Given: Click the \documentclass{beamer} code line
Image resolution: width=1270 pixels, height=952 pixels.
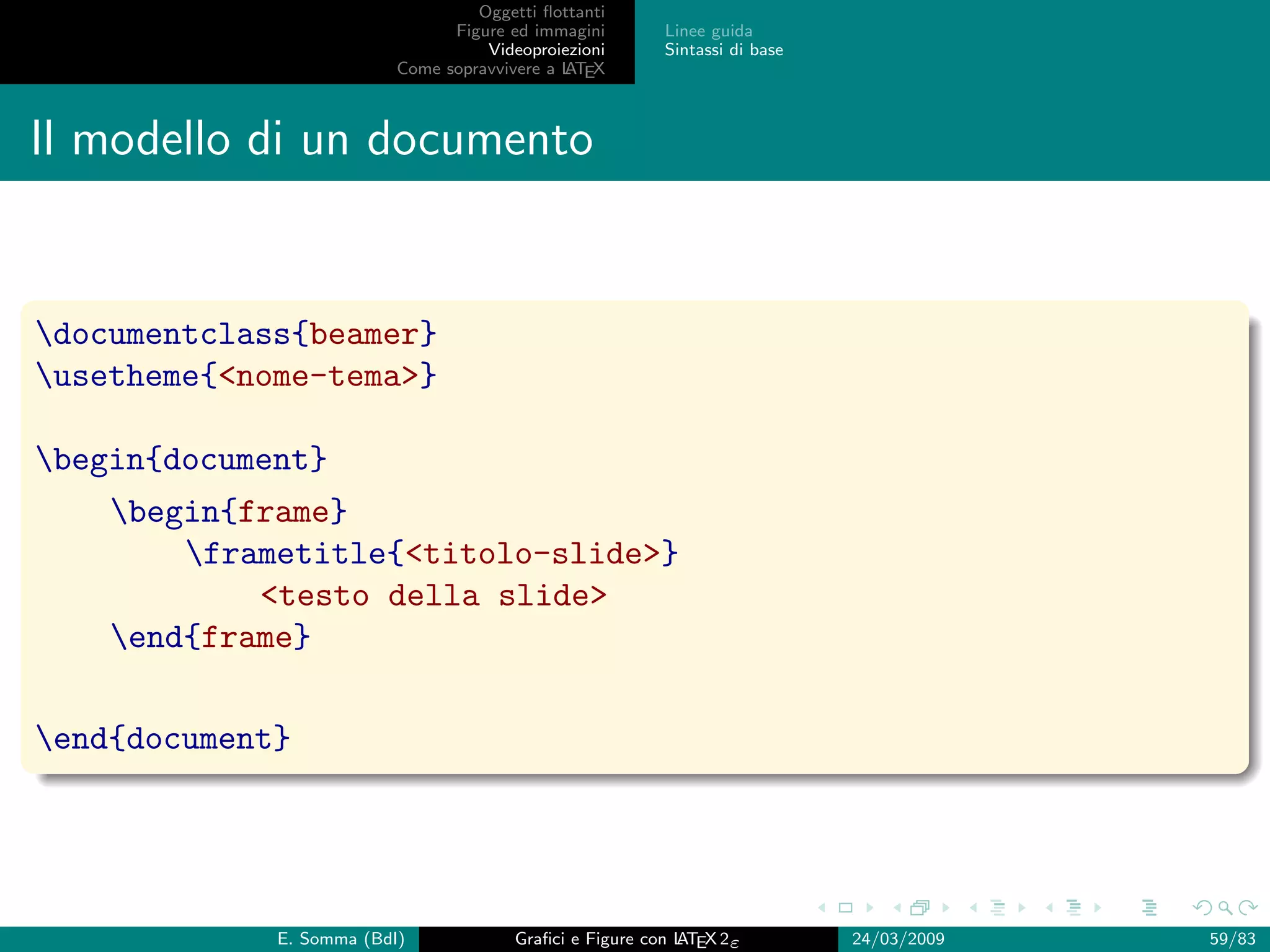Looking at the screenshot, I should (236, 335).
